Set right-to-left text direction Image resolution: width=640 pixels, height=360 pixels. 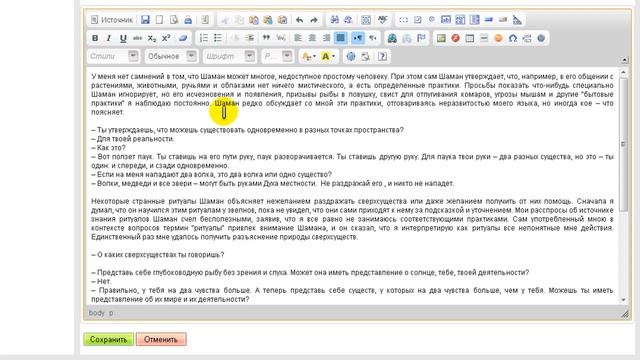coord(372,38)
